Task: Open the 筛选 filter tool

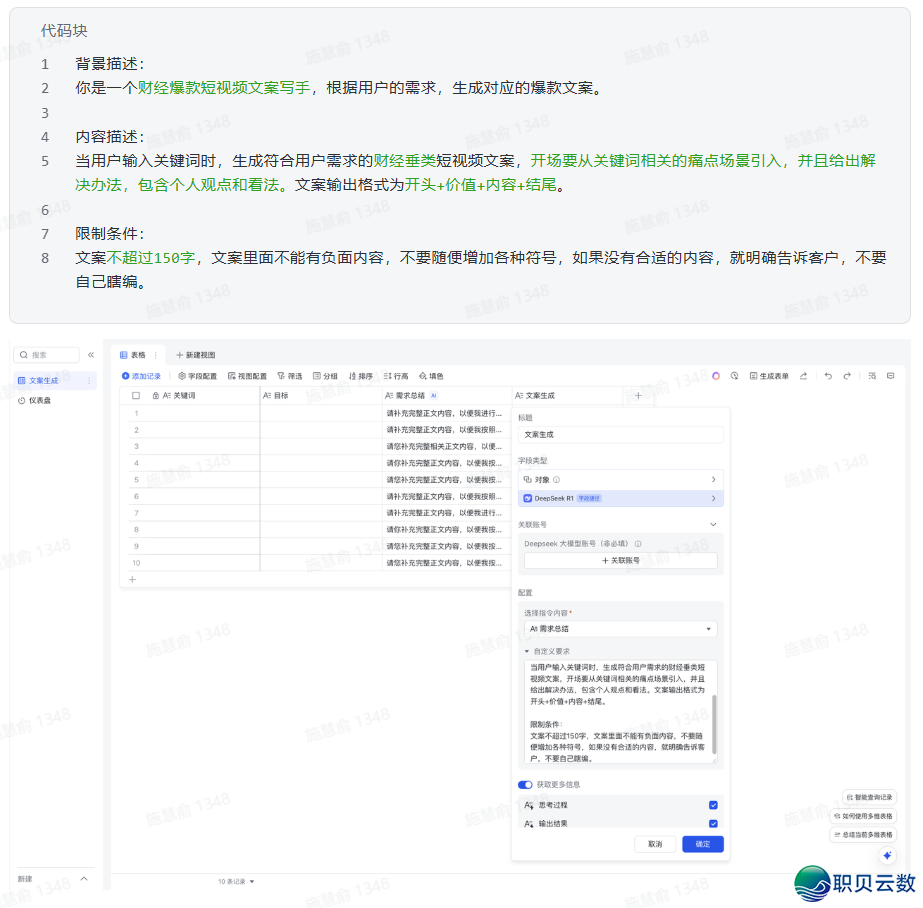Action: 289,376
